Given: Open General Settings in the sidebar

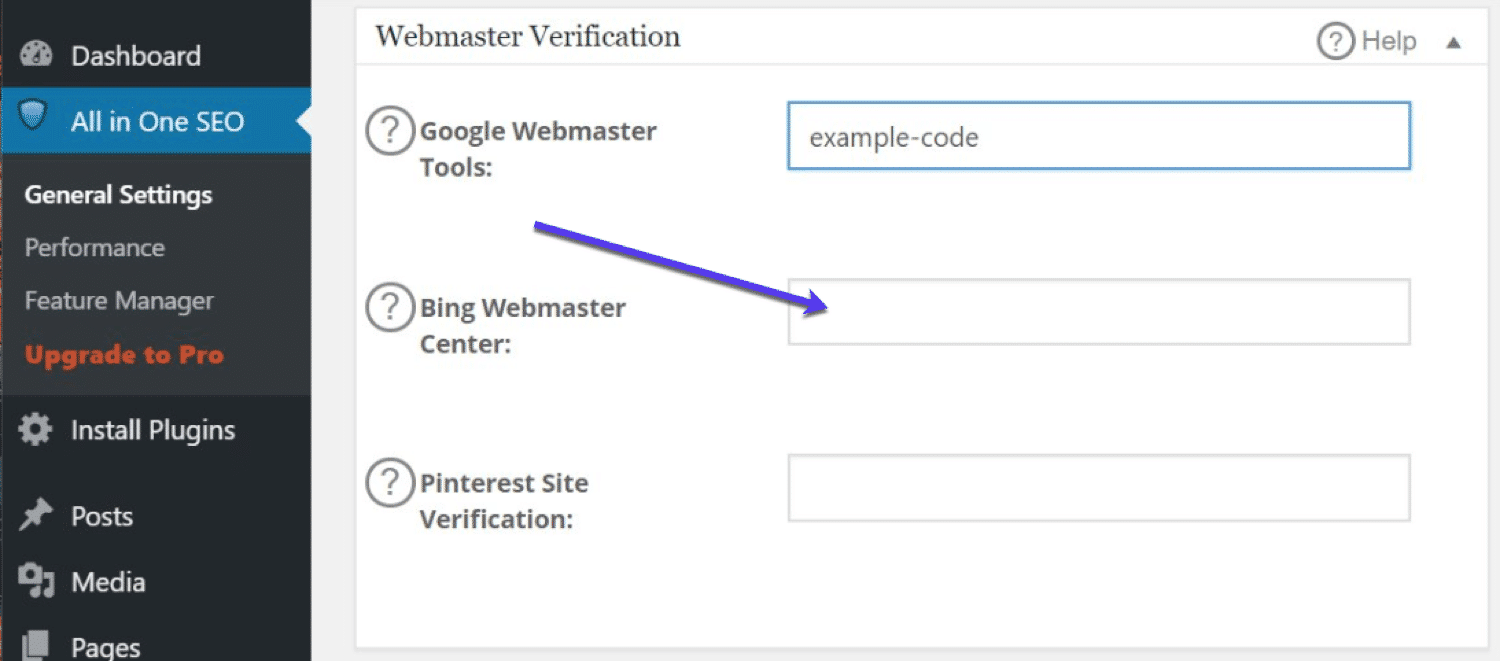Looking at the screenshot, I should (118, 194).
